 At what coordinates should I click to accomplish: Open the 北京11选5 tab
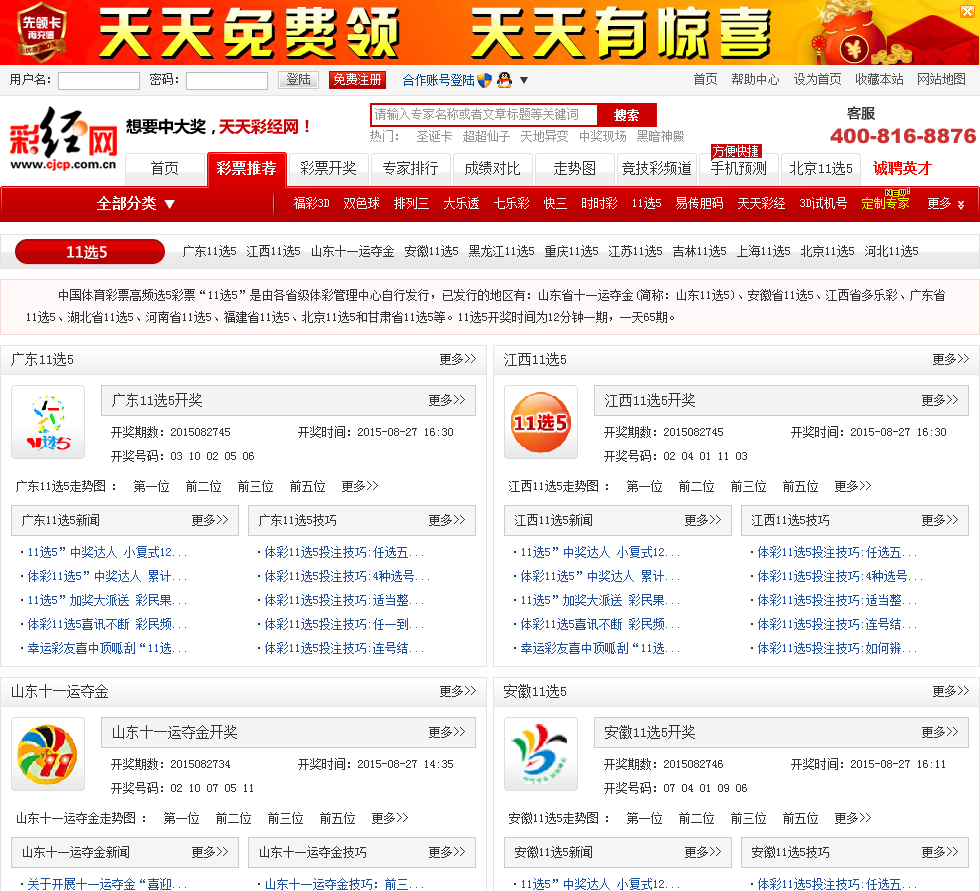click(821, 169)
